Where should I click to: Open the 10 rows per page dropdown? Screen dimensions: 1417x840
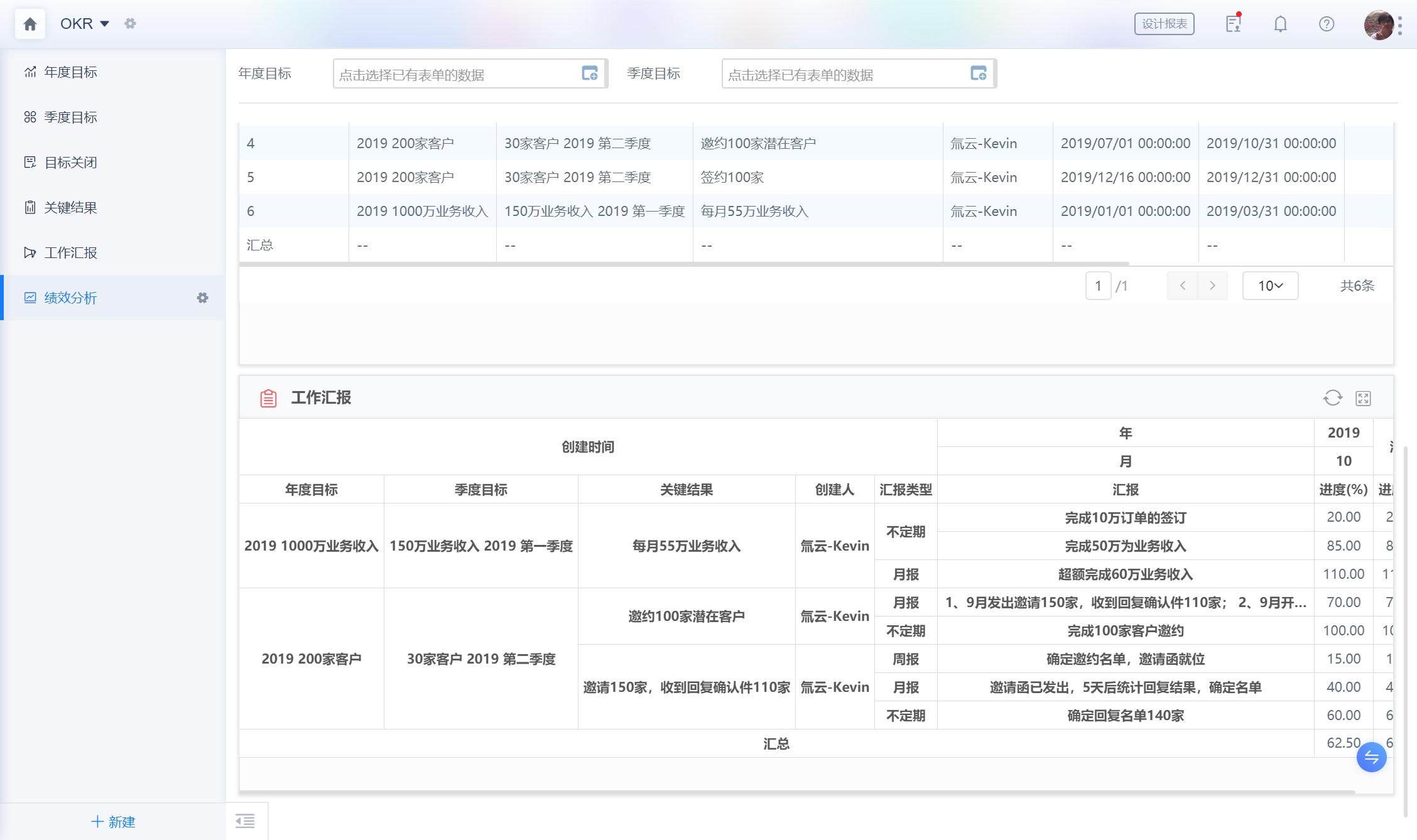point(1270,286)
